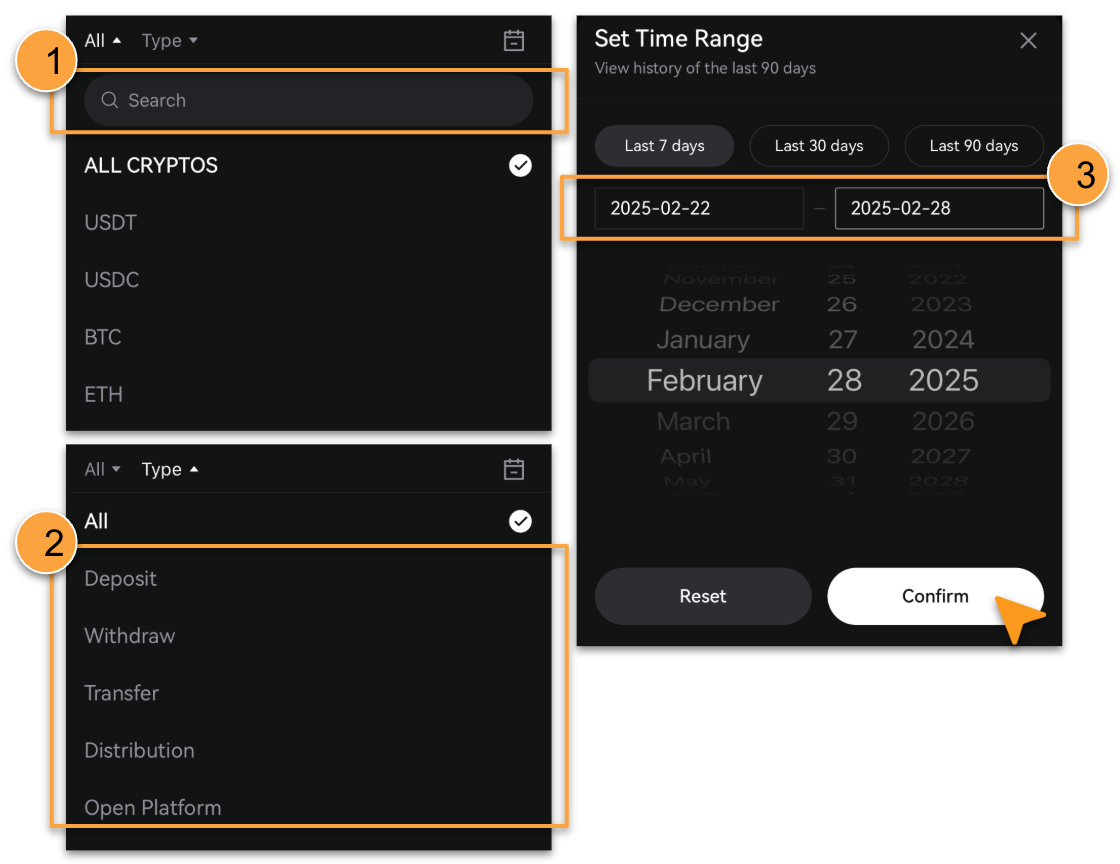Select the Last 30 days preset
This screenshot has height=864, width=1120.
pos(819,146)
